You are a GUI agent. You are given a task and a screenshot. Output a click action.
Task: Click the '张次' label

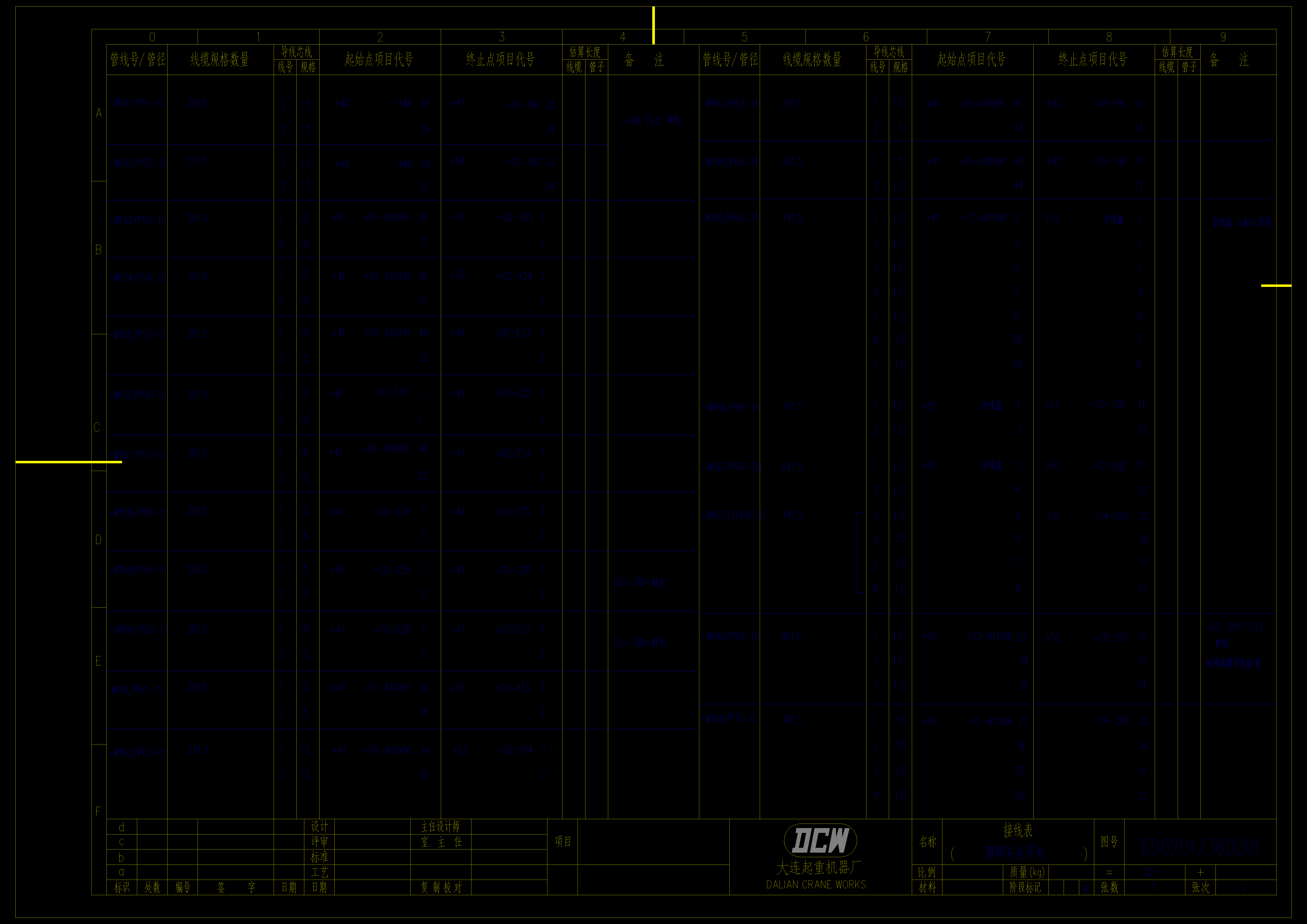pos(1201,887)
